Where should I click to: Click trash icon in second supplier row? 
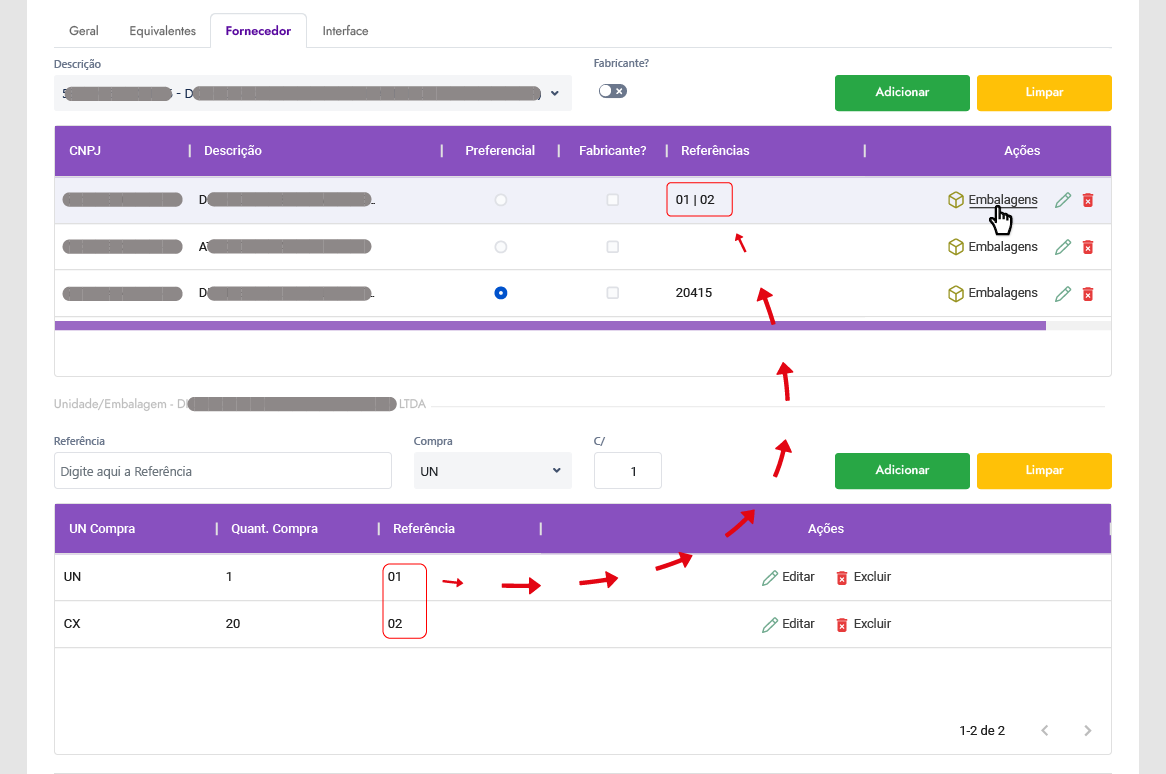click(1088, 247)
